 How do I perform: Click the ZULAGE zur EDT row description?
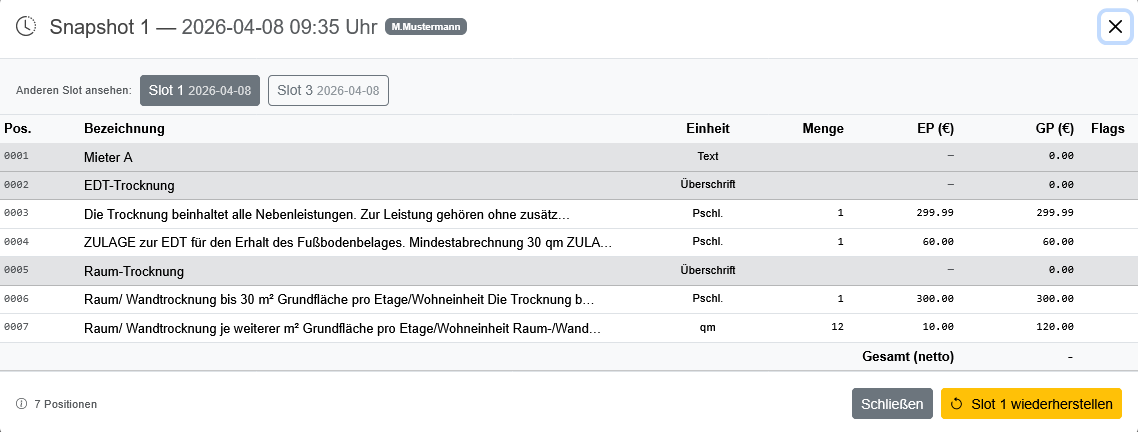tap(348, 243)
